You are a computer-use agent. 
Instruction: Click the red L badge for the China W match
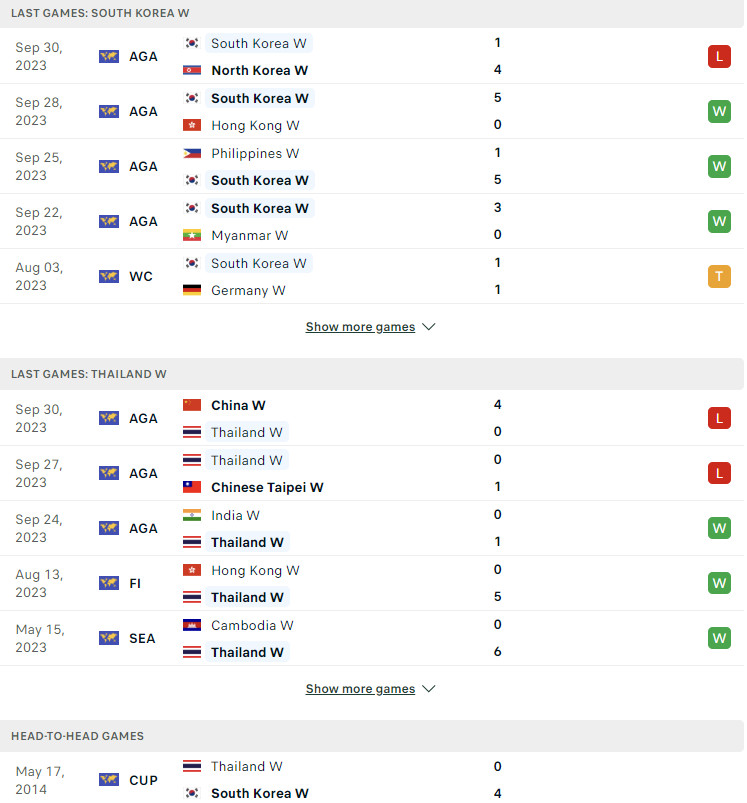click(x=719, y=418)
